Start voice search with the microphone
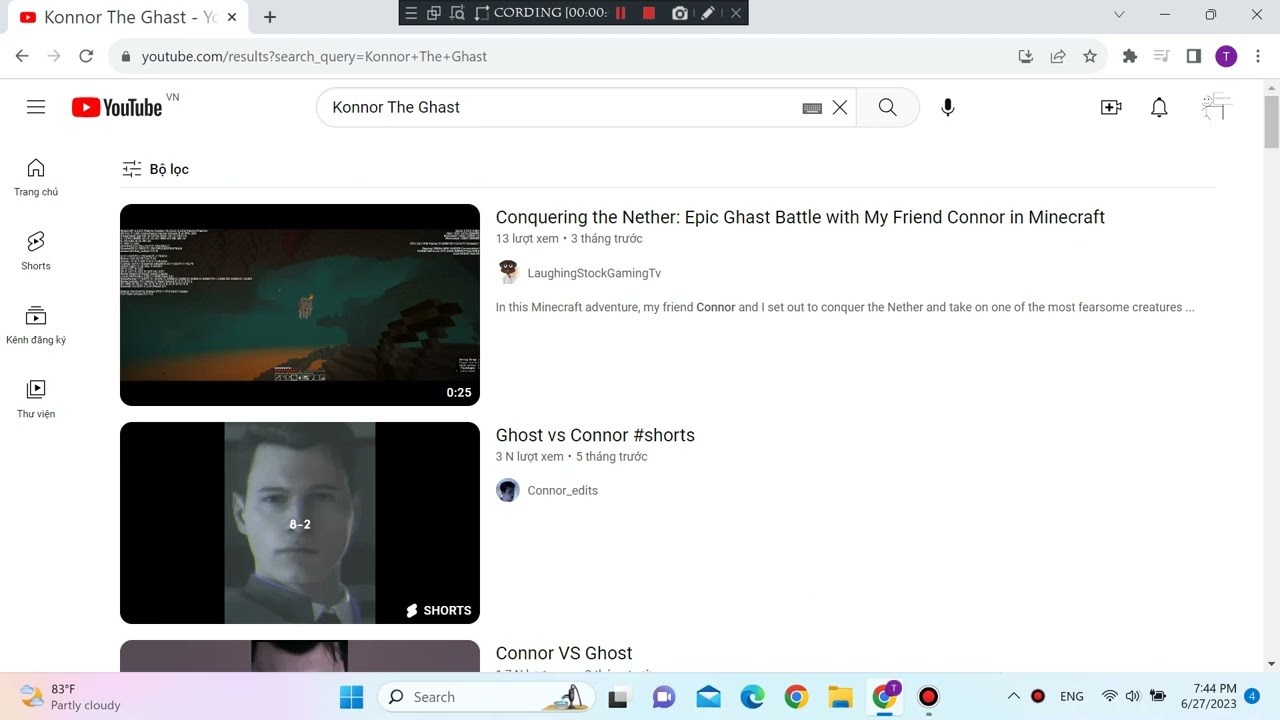 [x=948, y=107]
